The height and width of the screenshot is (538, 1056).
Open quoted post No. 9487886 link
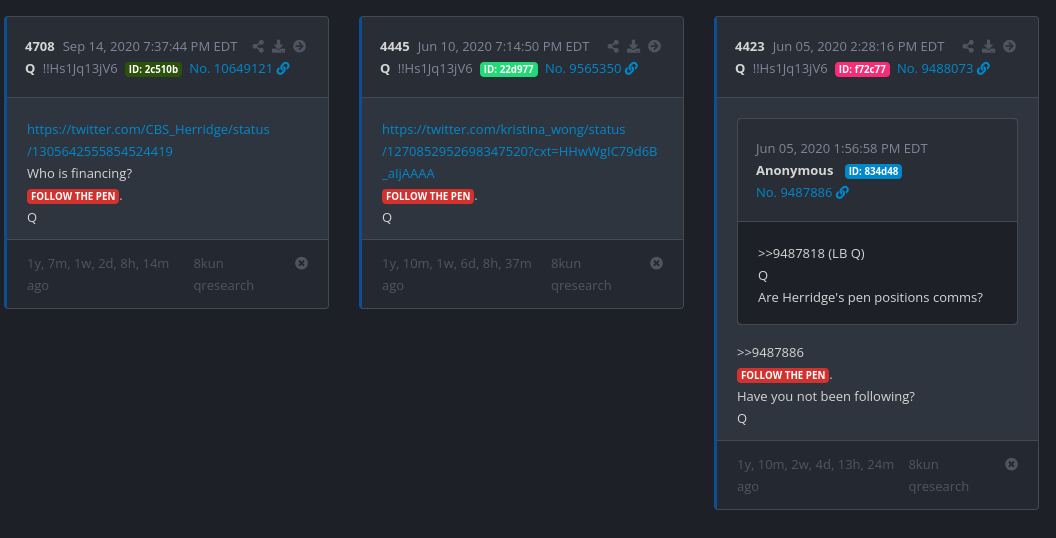tap(795, 193)
